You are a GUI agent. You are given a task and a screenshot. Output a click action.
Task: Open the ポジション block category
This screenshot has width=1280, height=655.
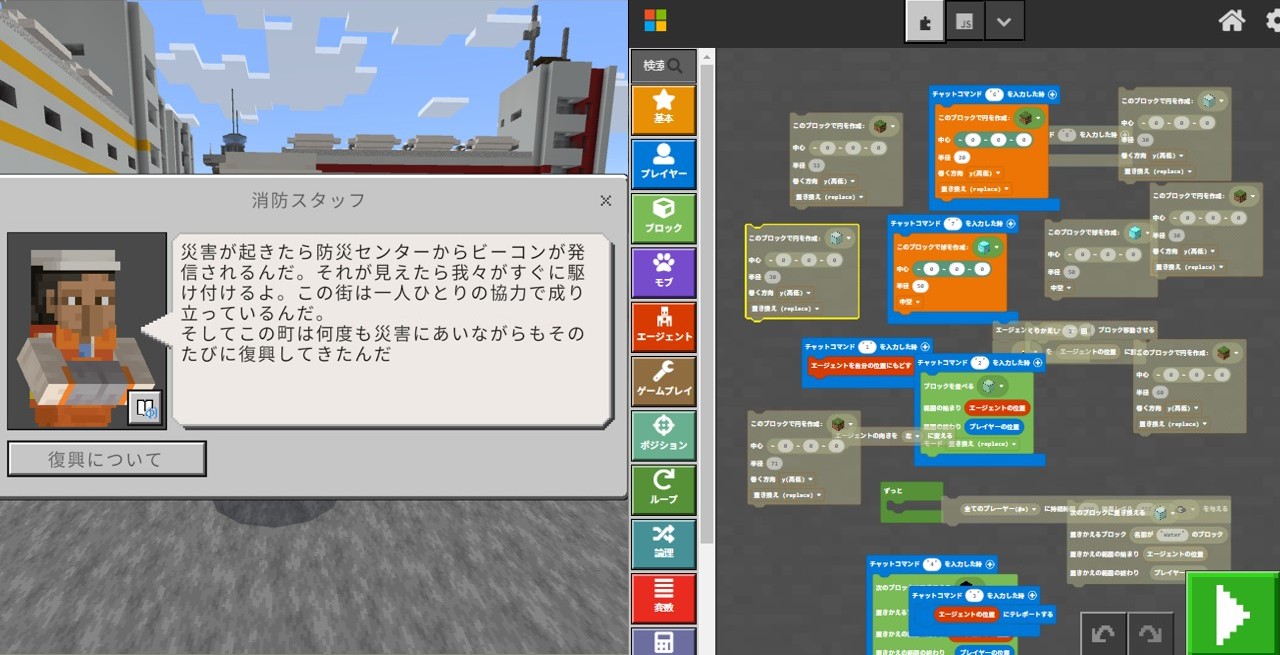[664, 435]
